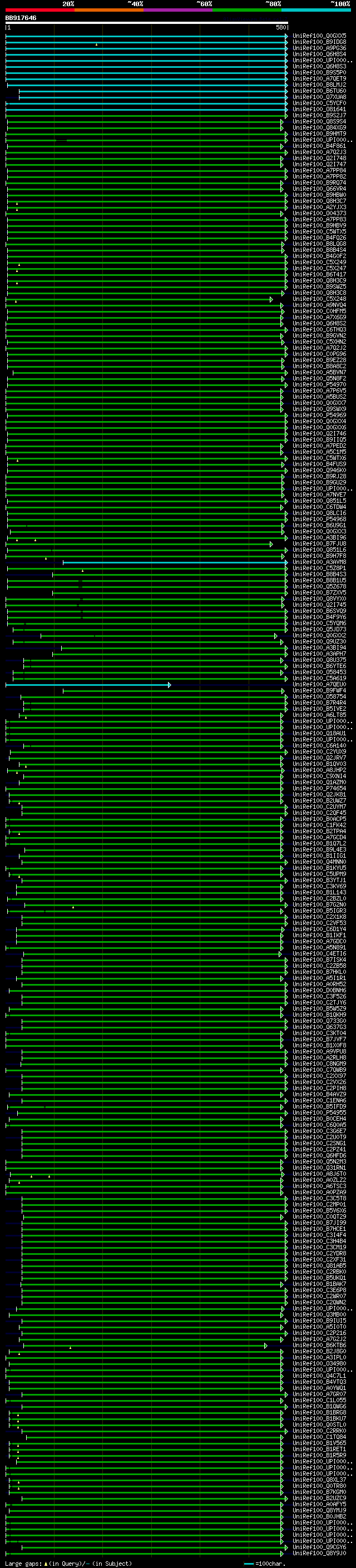Click the short cyan alignment bar of UniRef100_A7QEU0
Image resolution: width=356 pixels, height=1568 pixels.
(88, 685)
